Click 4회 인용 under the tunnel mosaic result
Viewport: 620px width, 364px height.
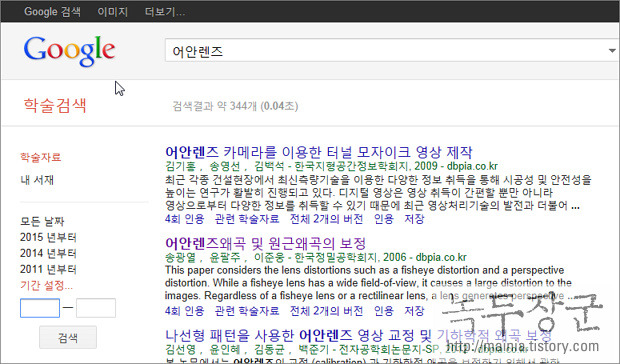click(185, 219)
